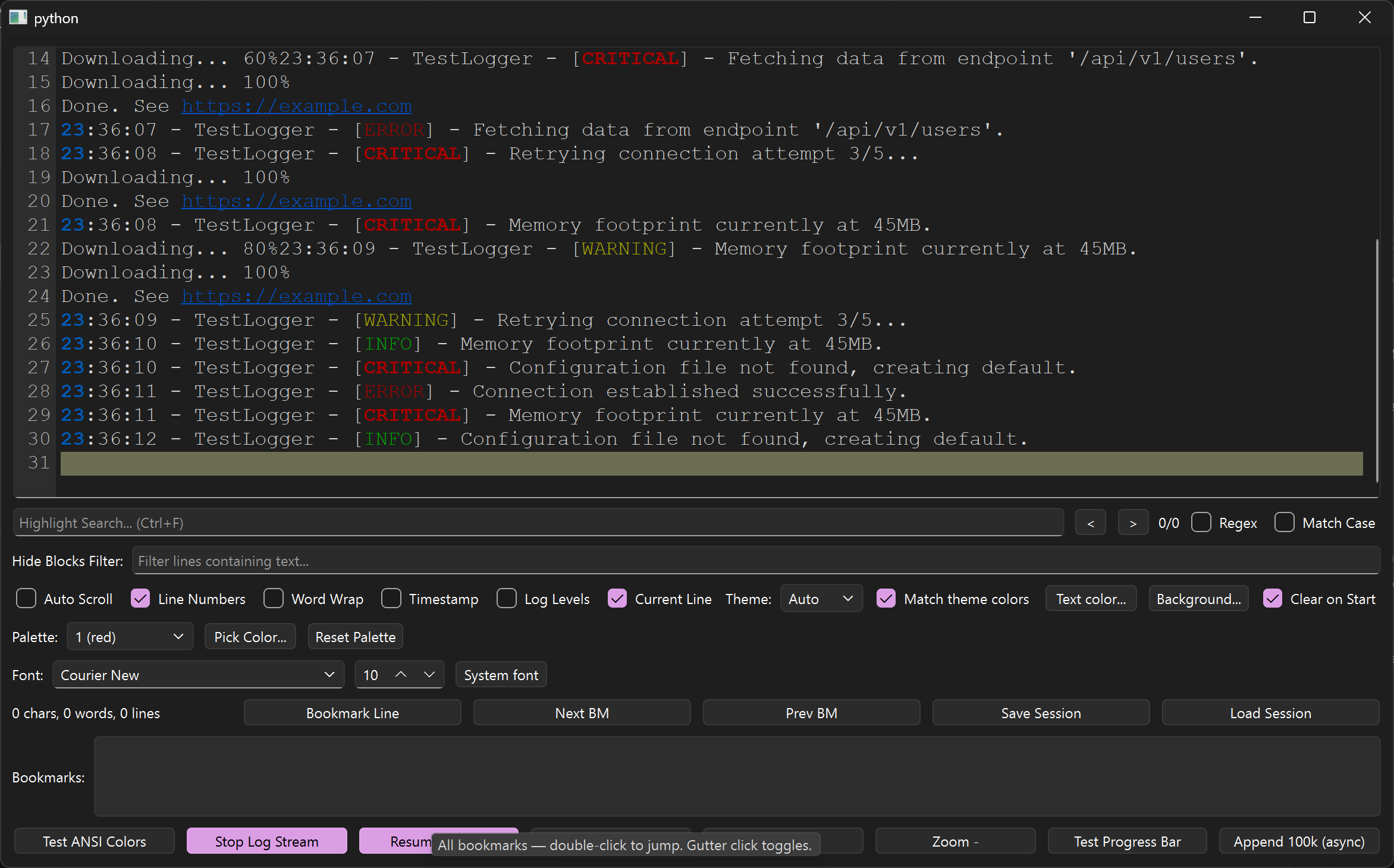Viewport: 1394px width, 868px height.
Task: Click timestamp 23:36:10 on line 26
Action: tap(109, 344)
